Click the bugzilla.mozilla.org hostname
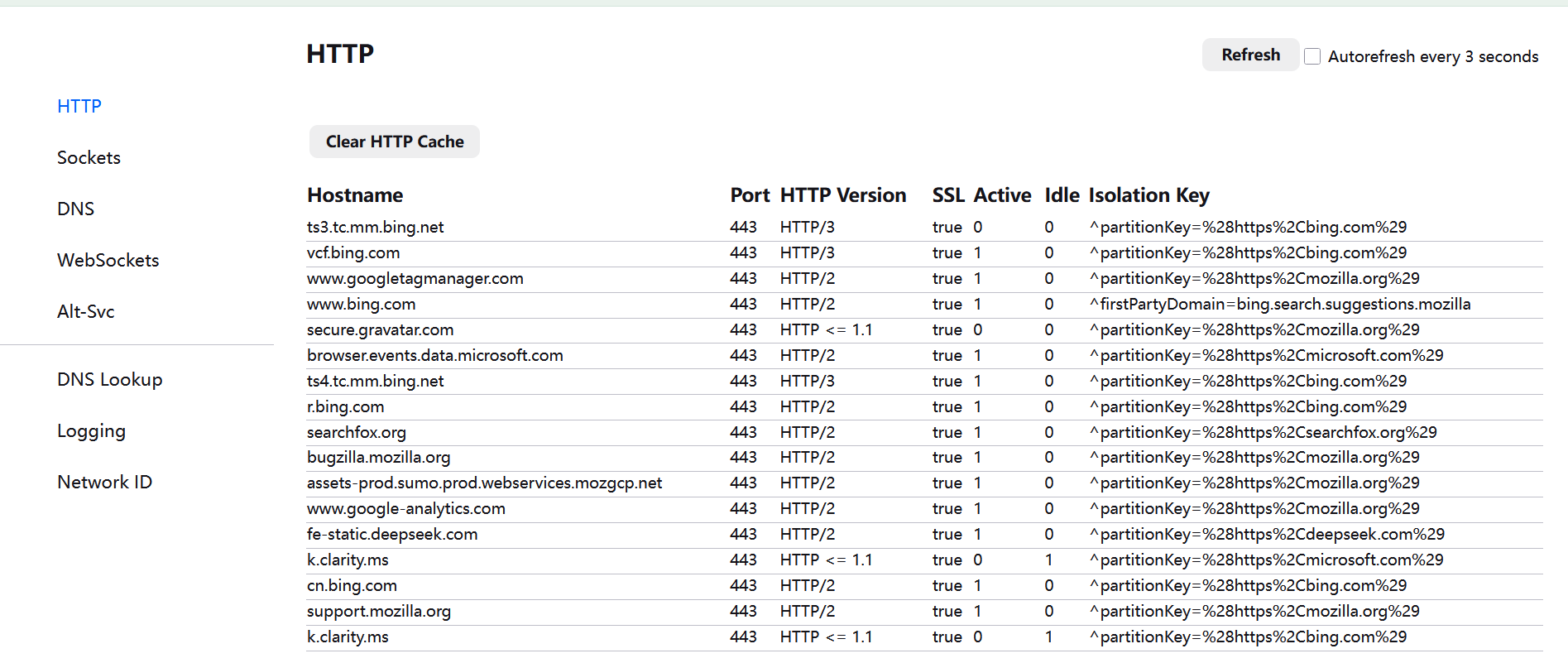Image resolution: width=1568 pixels, height=663 pixels. click(378, 457)
